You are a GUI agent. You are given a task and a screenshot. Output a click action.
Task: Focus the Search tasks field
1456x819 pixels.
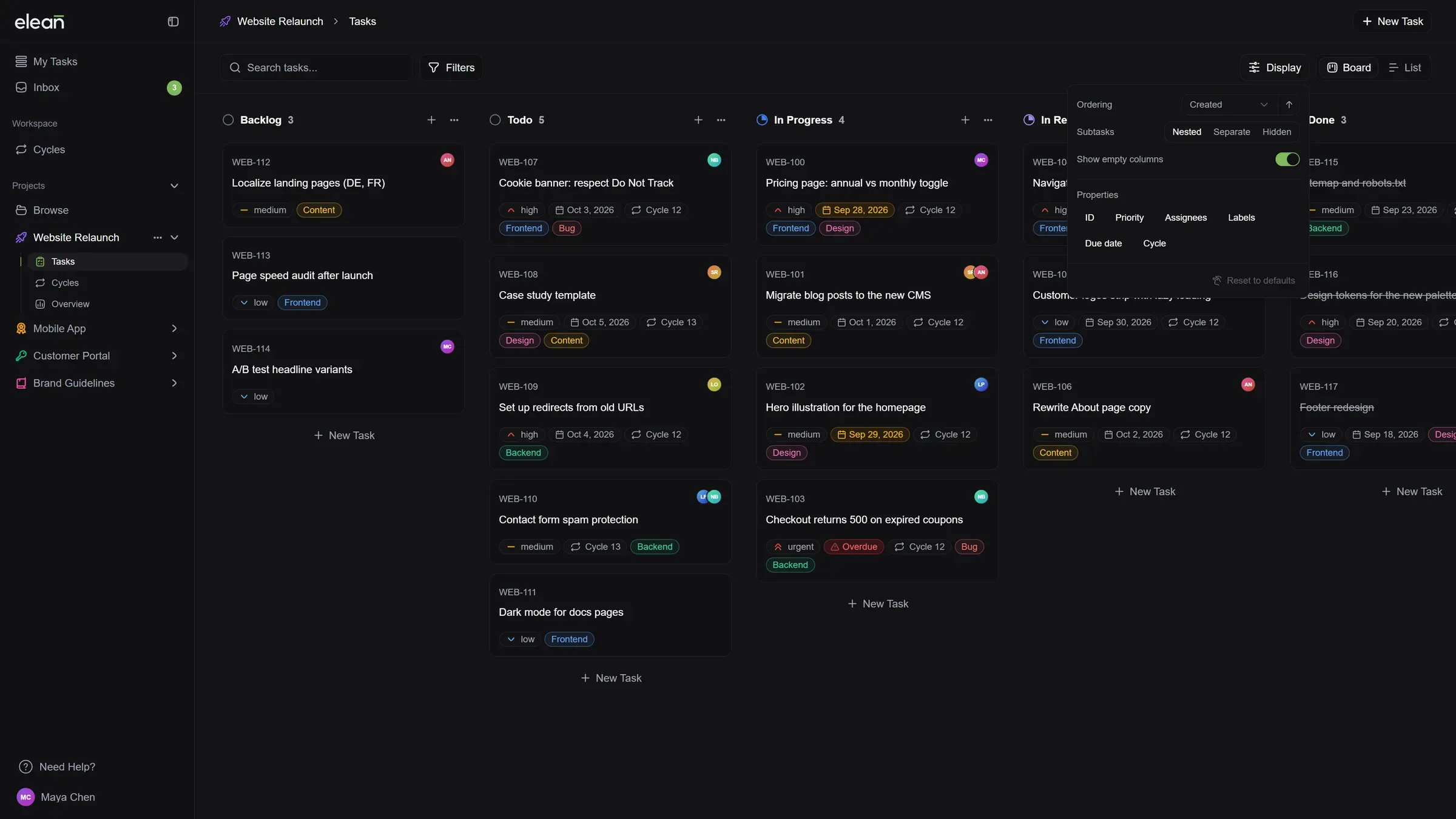pyautogui.click(x=316, y=67)
